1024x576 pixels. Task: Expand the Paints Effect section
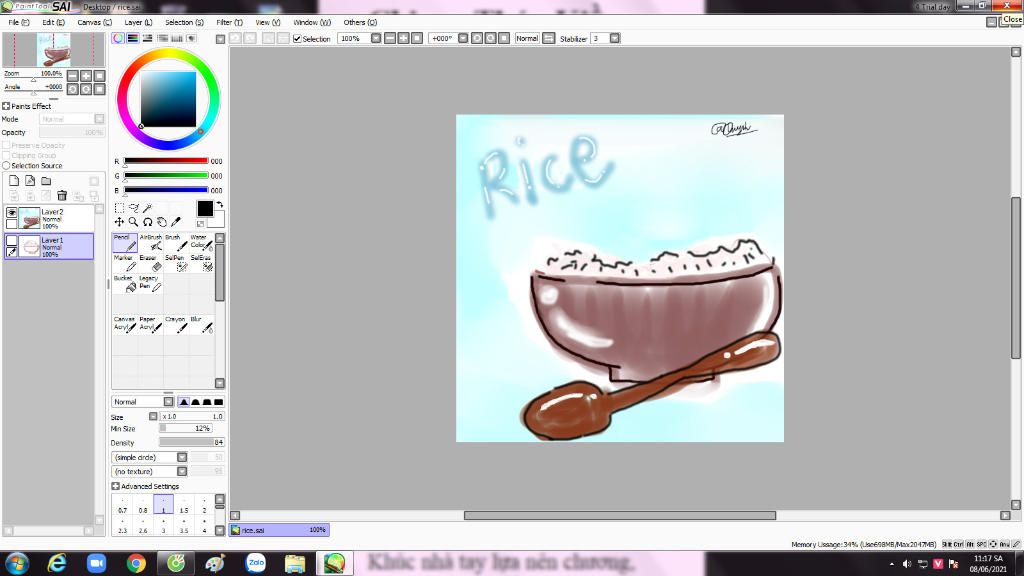click(6, 106)
